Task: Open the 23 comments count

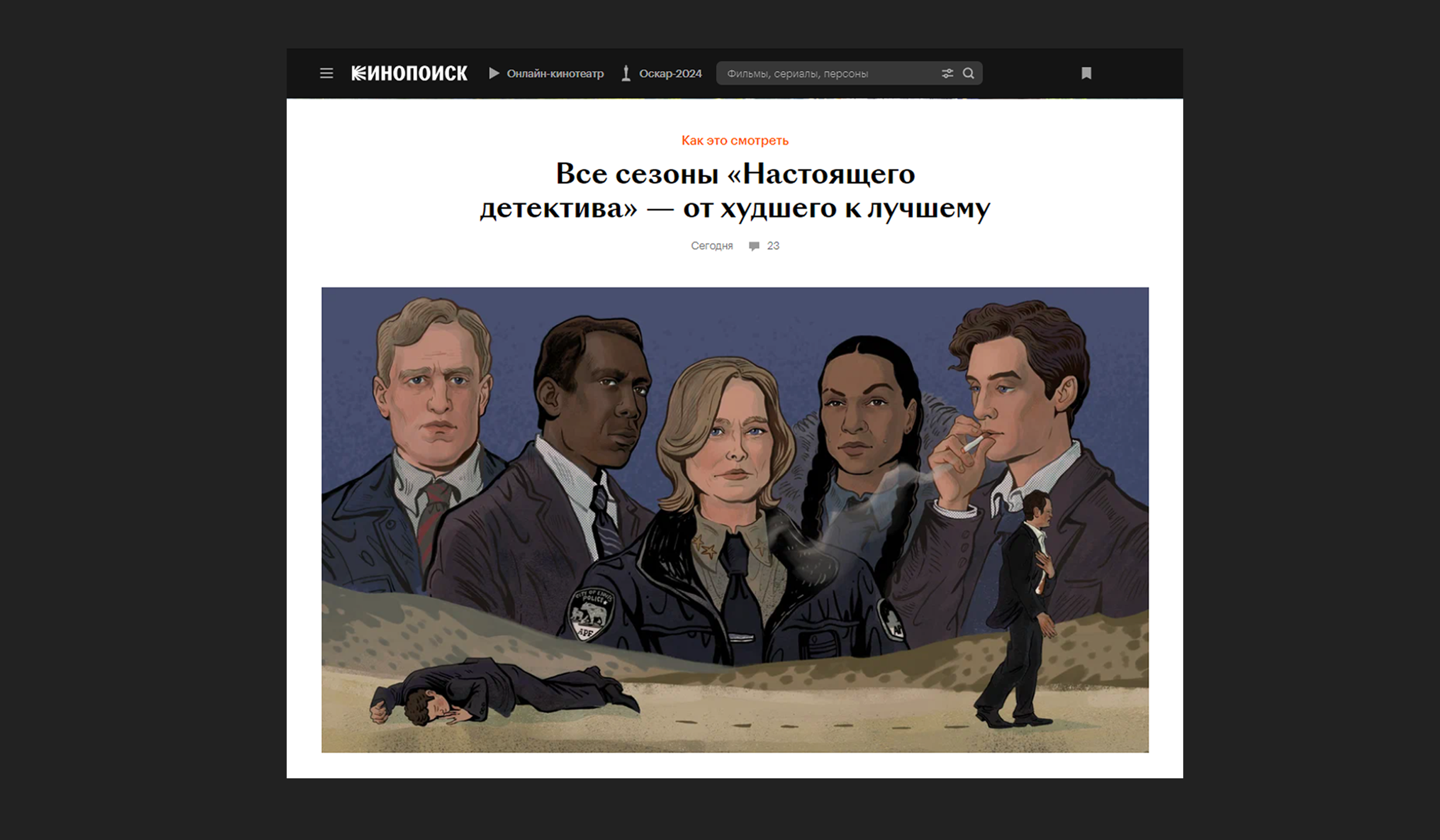Action: click(x=773, y=246)
